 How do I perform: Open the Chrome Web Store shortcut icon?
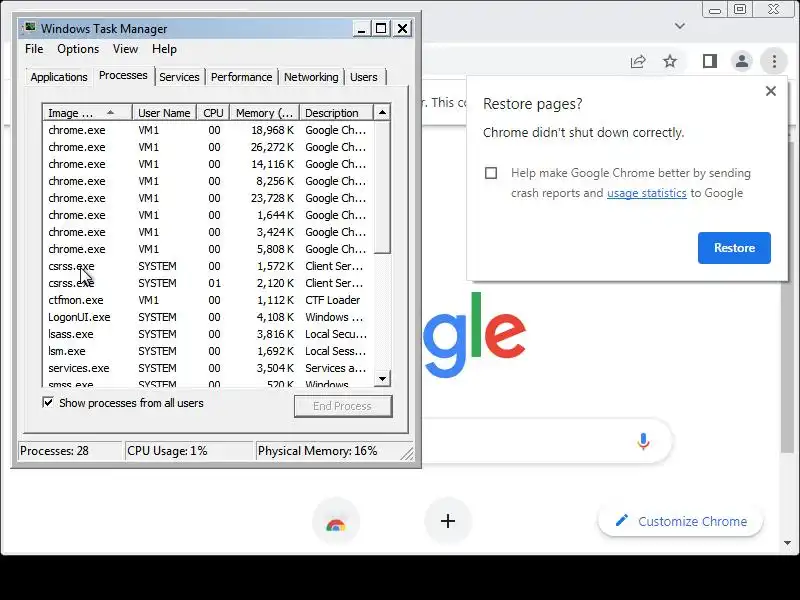[336, 521]
